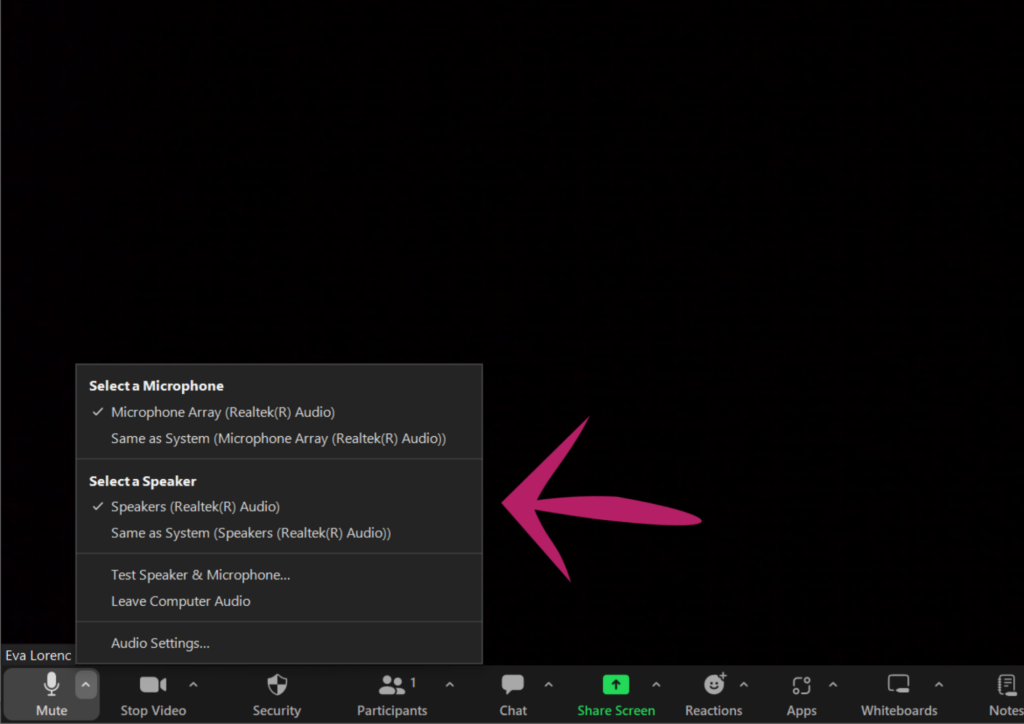The image size is (1024, 724).
Task: Open Whiteboards from the toolbar
Action: pos(899,695)
